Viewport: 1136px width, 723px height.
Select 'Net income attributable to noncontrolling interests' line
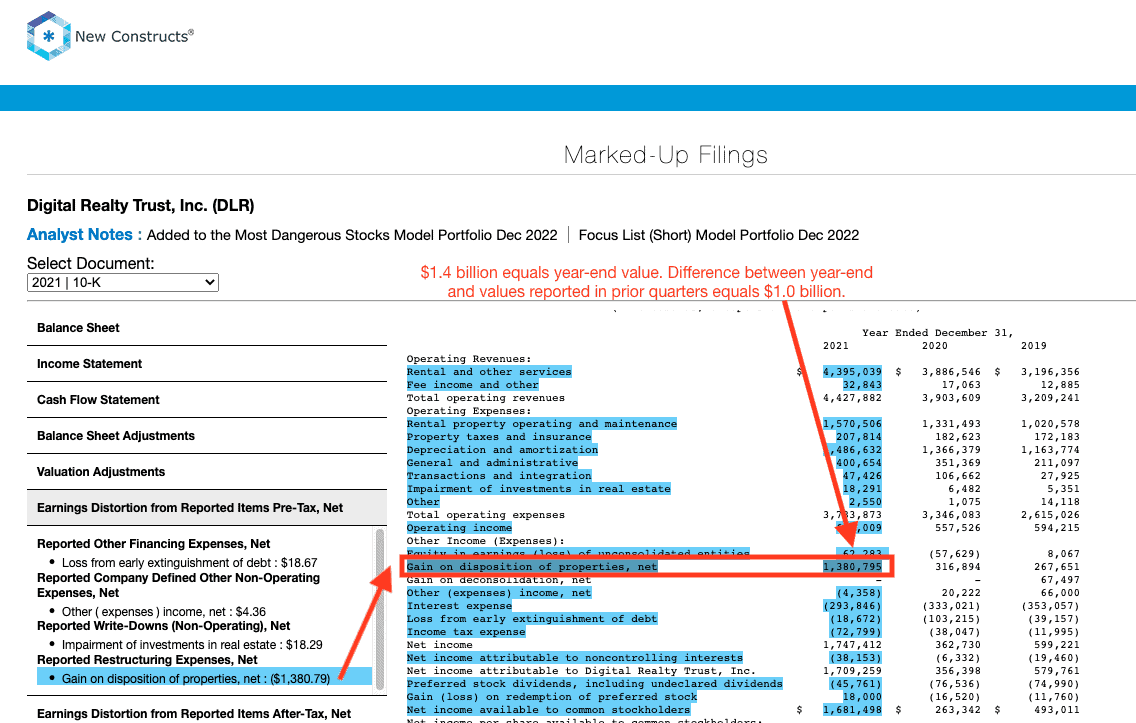tap(575, 658)
